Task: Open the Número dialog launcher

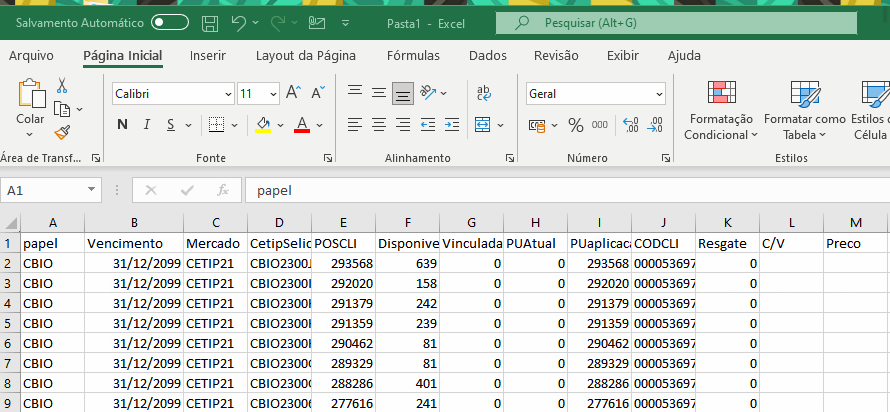Action: click(x=667, y=158)
